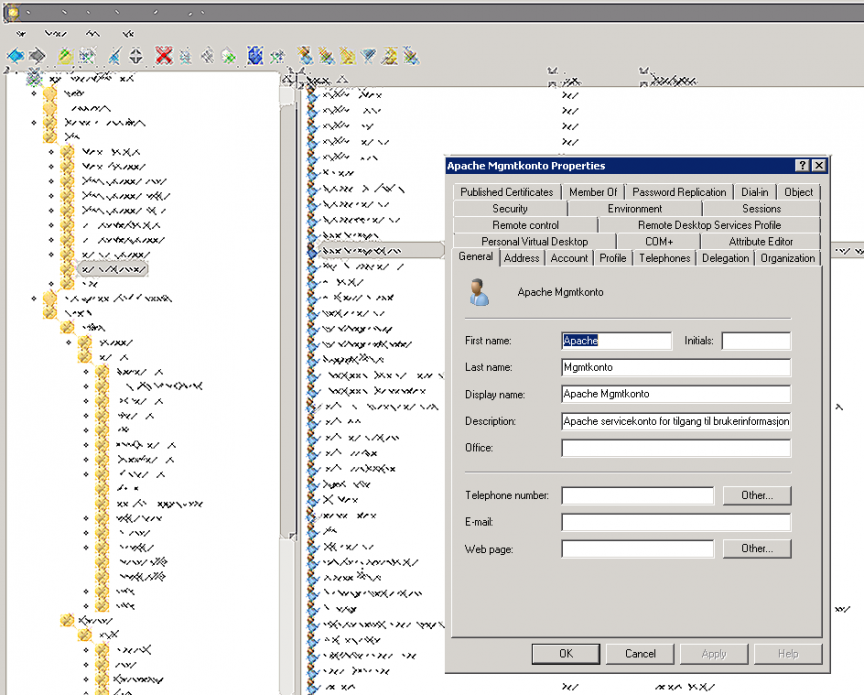
Task: Click inside the Description text field
Action: (x=675, y=421)
